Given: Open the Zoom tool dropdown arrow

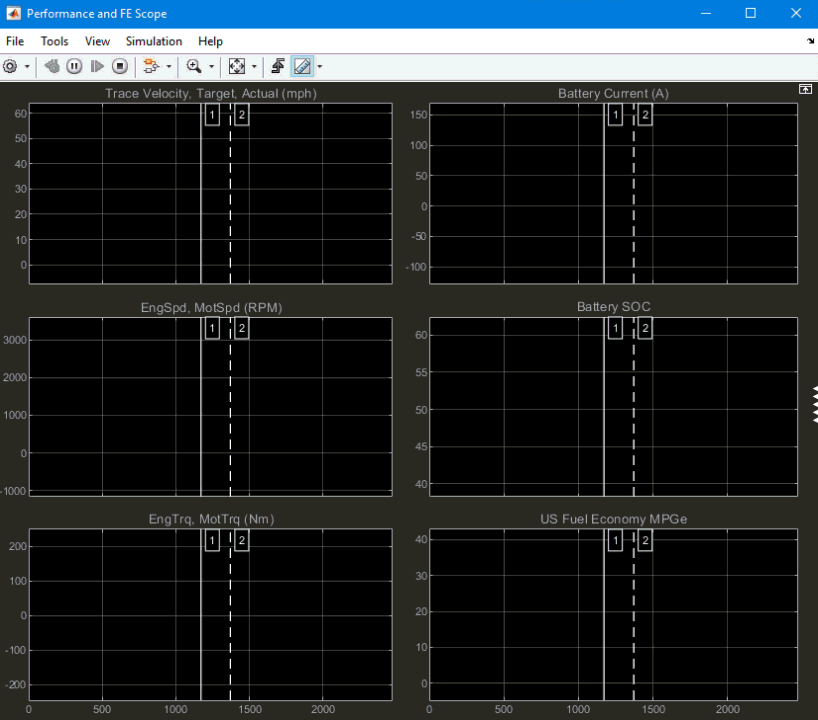Looking at the screenshot, I should pos(211,67).
